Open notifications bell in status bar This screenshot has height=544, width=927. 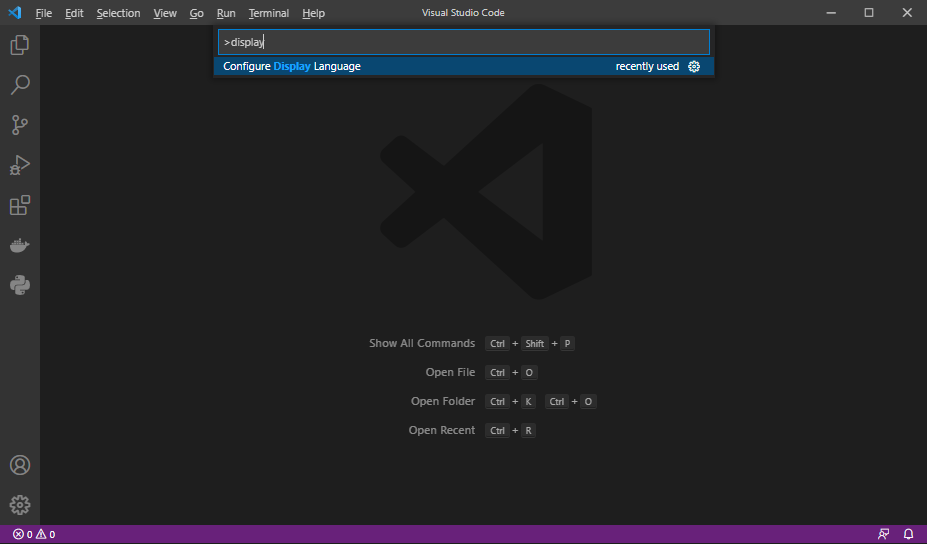pyautogui.click(x=909, y=535)
